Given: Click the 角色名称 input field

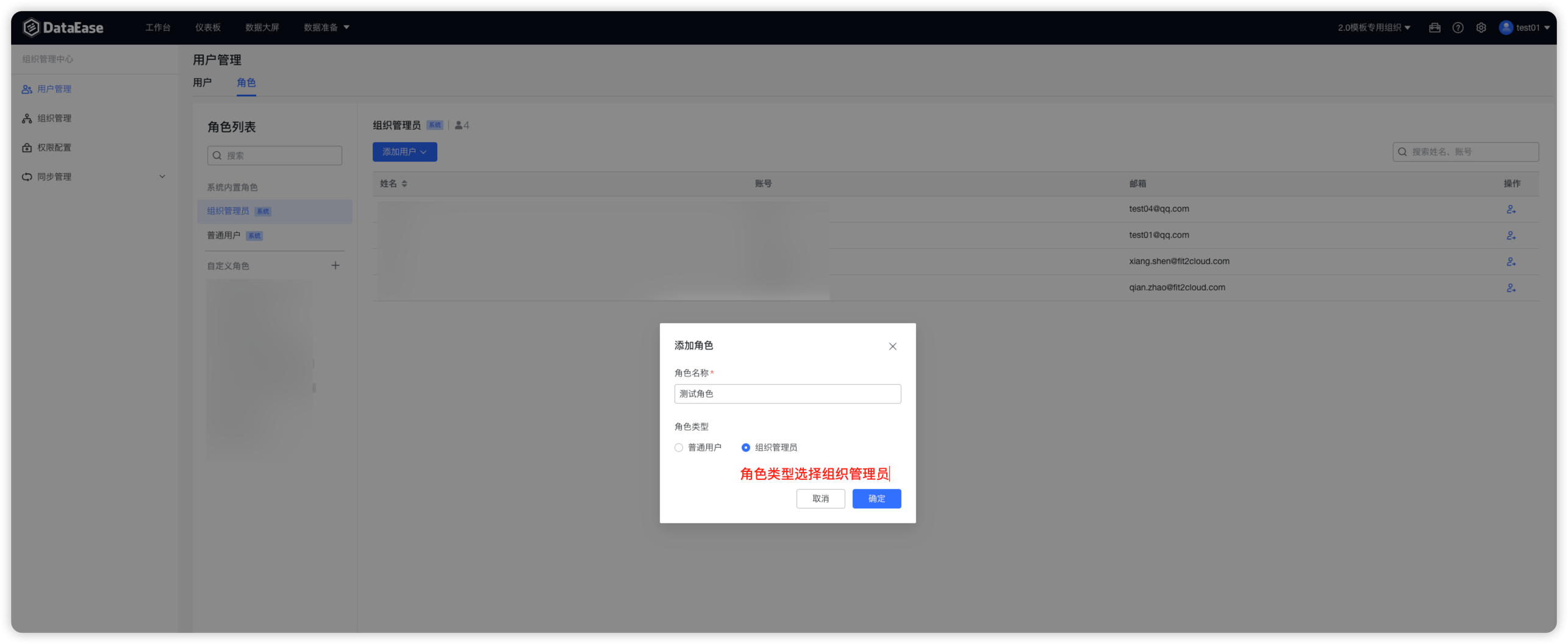Looking at the screenshot, I should [787, 394].
